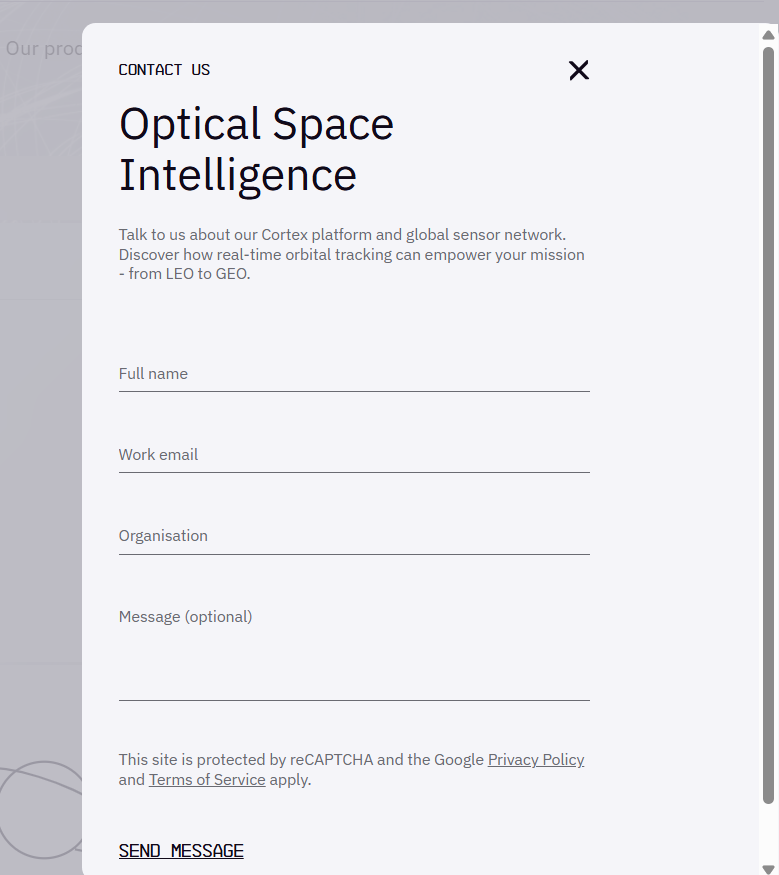This screenshot has width=779, height=875.
Task: Click the vertical scrollbar thumb
Action: click(x=768, y=425)
